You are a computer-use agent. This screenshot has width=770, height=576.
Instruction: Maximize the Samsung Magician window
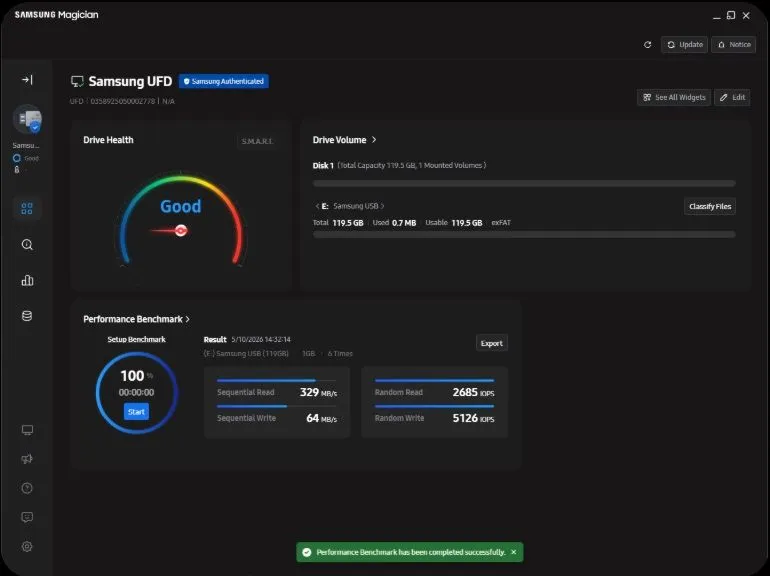731,16
